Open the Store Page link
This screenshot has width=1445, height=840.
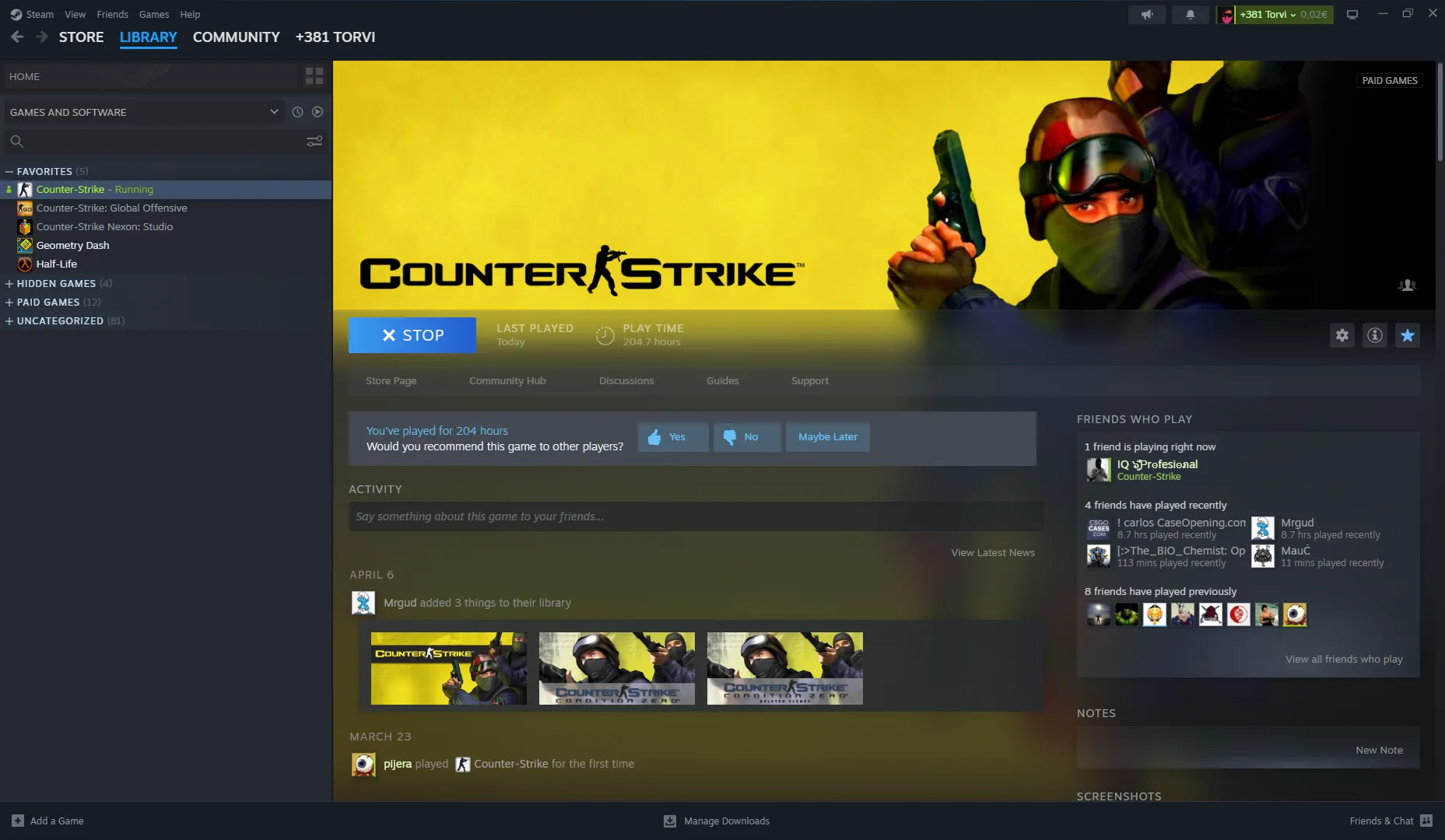[x=391, y=381]
